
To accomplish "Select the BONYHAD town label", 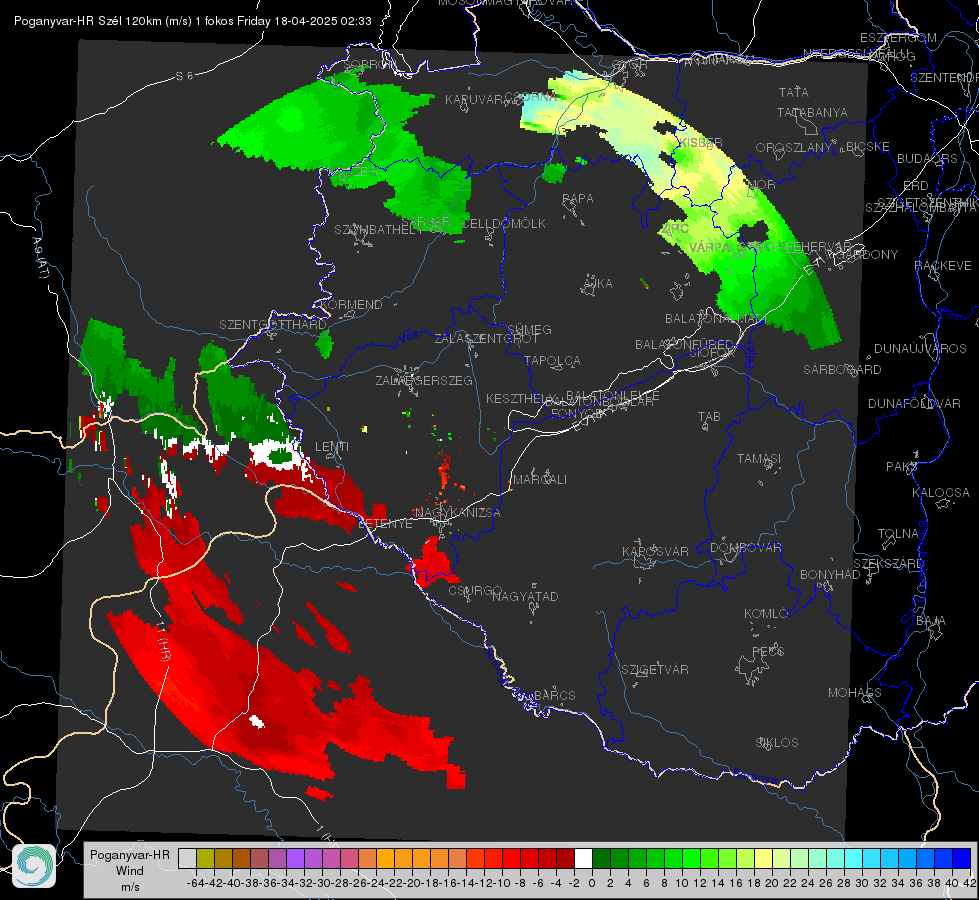I will (x=830, y=575).
